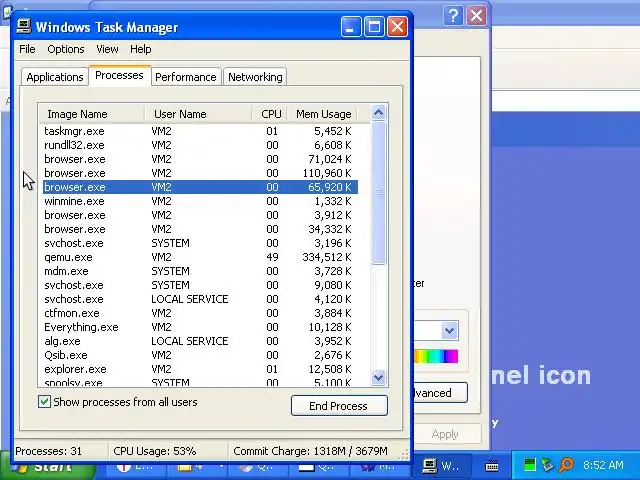This screenshot has width=640, height=480.
Task: Expand the dropdown arrow in background dialog
Action: coord(450,330)
